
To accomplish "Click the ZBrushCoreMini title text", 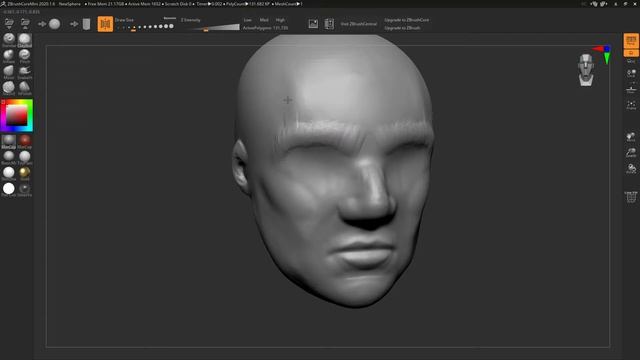I will (31, 4).
